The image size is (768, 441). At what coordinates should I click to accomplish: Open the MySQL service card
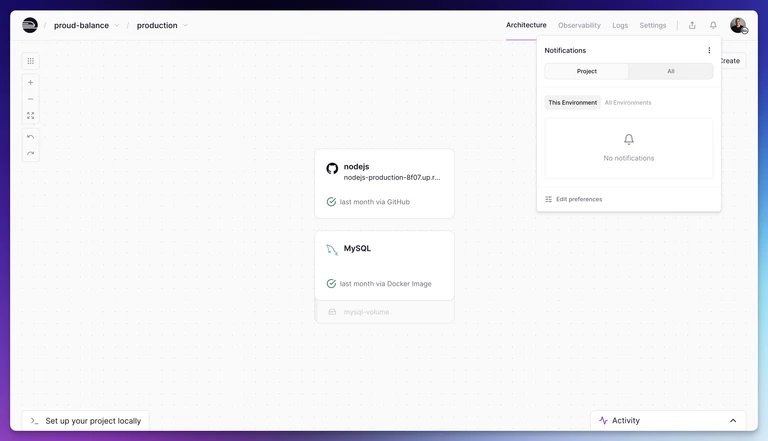click(x=384, y=266)
